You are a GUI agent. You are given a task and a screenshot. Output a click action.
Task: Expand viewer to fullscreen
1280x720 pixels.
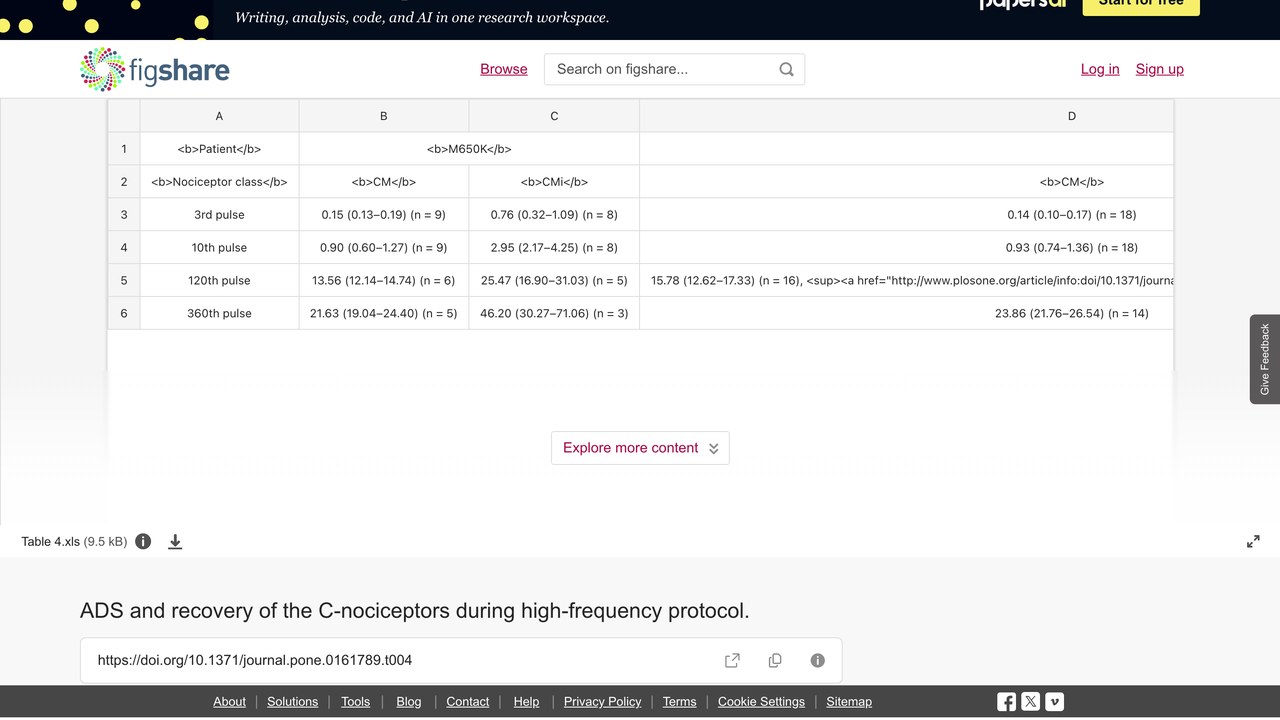(1253, 541)
